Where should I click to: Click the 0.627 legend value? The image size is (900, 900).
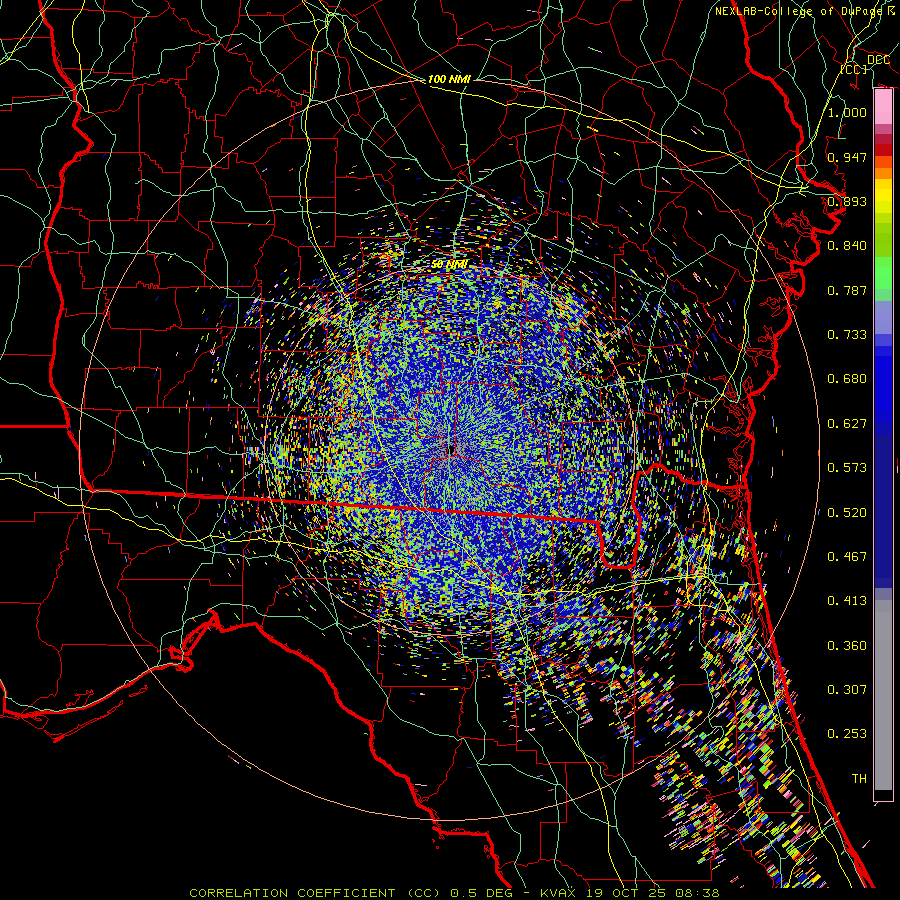[847, 424]
